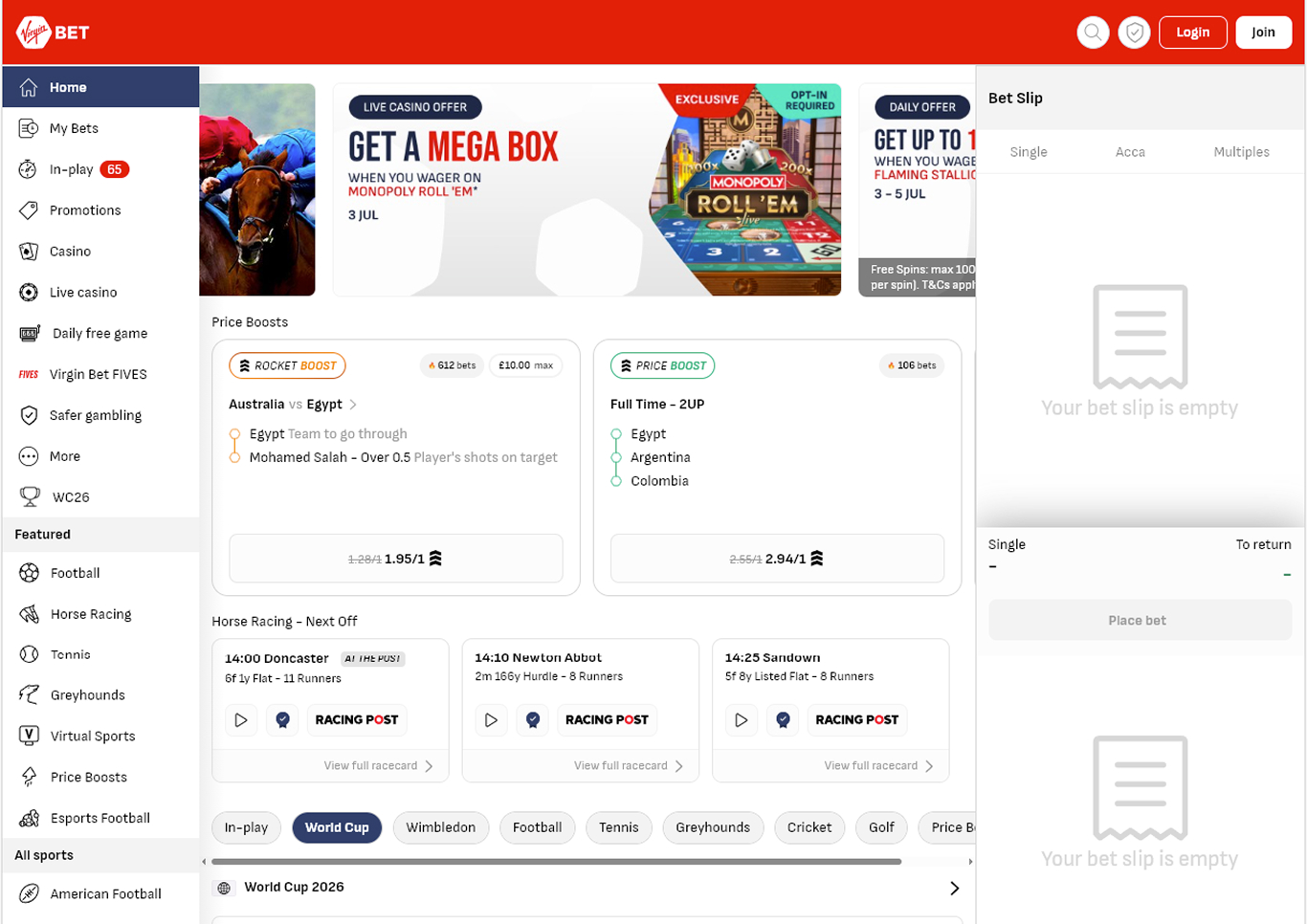Click the 14:25 Sandown verified badge icon
Image resolution: width=1307 pixels, height=924 pixels.
[784, 719]
